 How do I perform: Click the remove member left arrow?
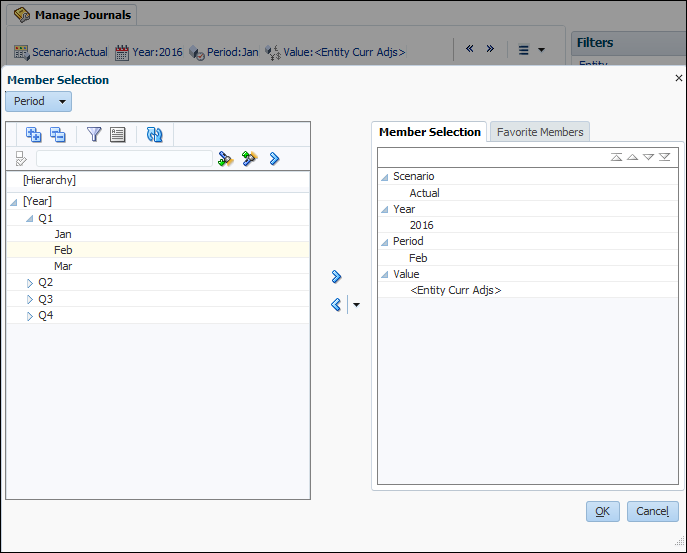tap(336, 305)
